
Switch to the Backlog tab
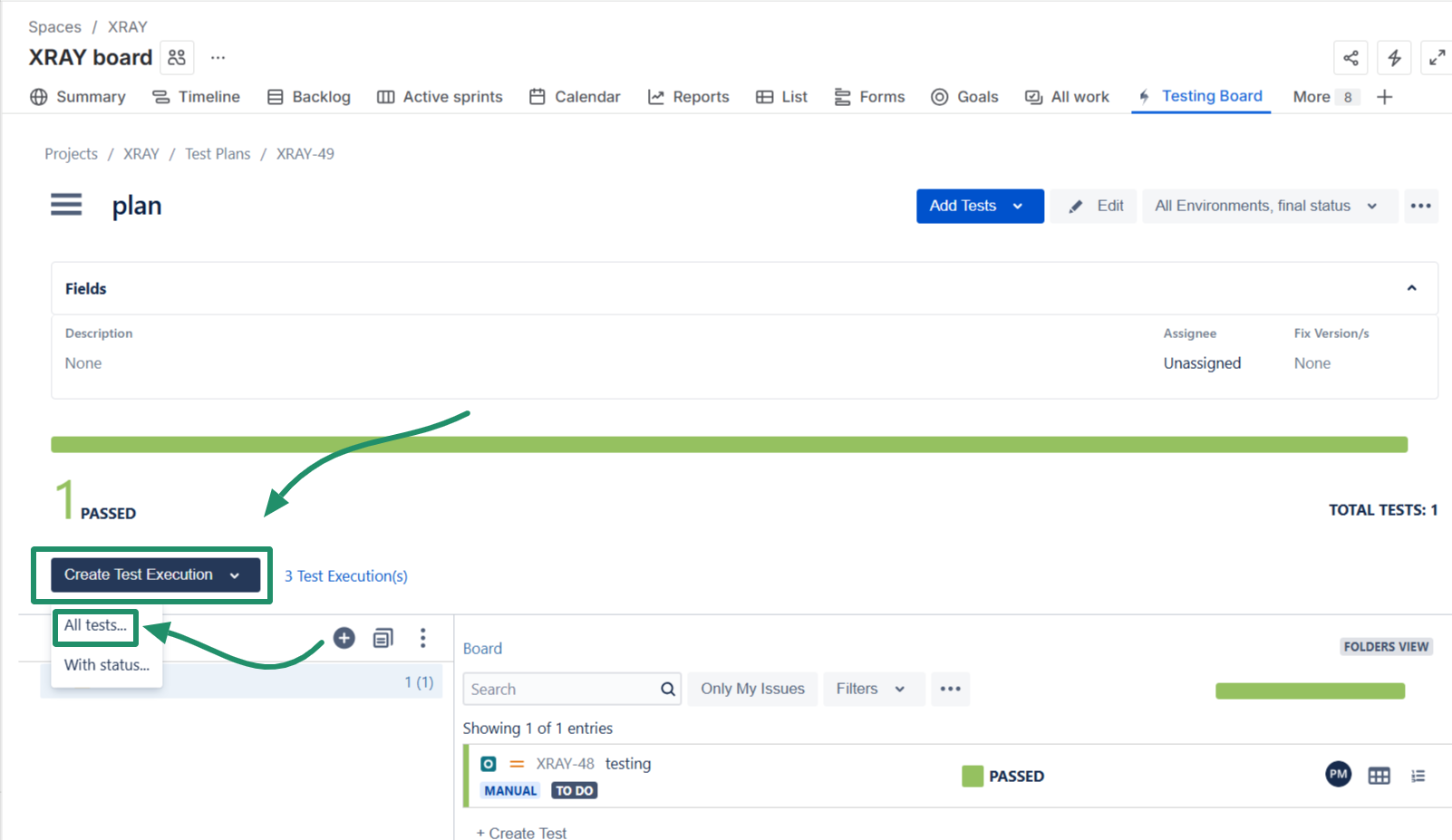(x=309, y=97)
